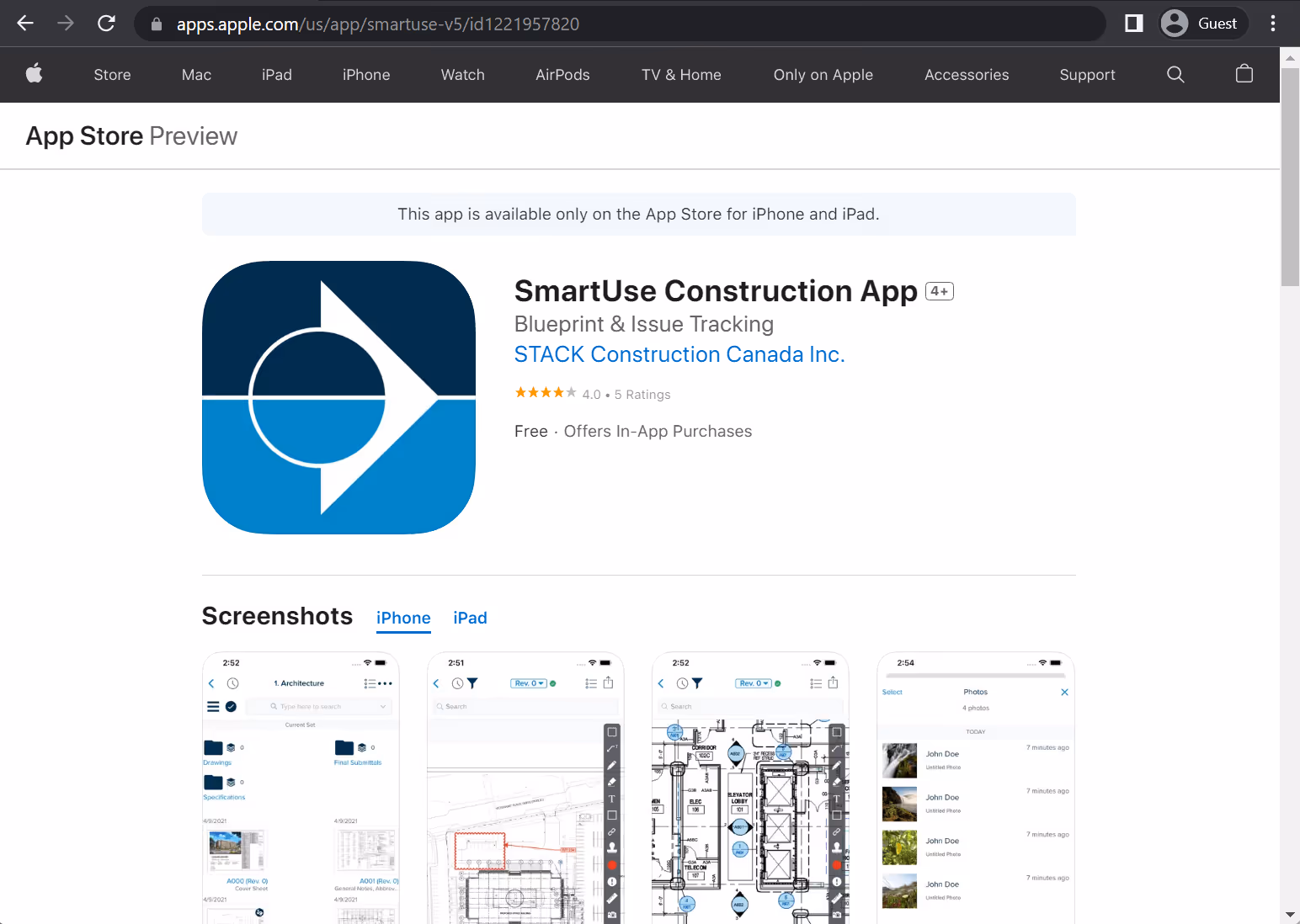Open STACK Construction Canada Inc. developer link
This screenshot has height=924, width=1300.
click(679, 354)
